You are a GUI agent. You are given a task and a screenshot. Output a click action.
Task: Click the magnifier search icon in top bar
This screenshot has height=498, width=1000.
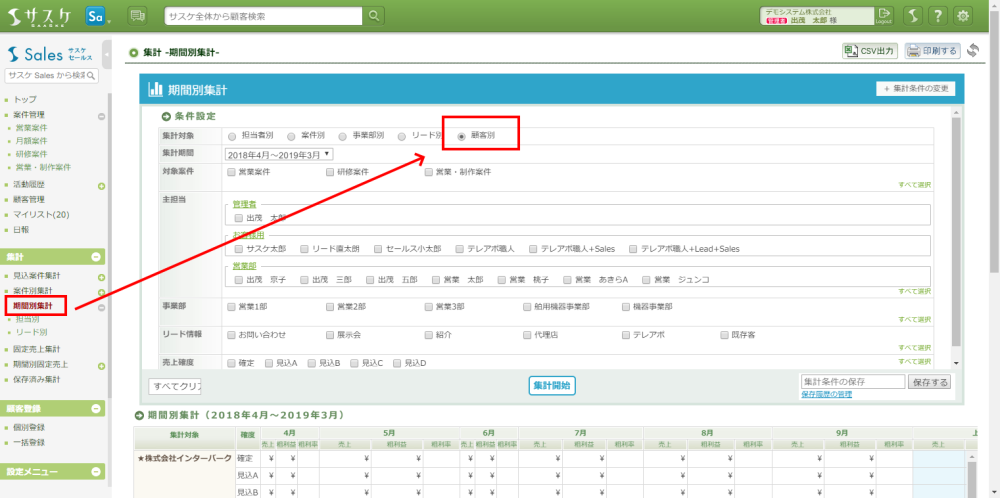[x=374, y=16]
